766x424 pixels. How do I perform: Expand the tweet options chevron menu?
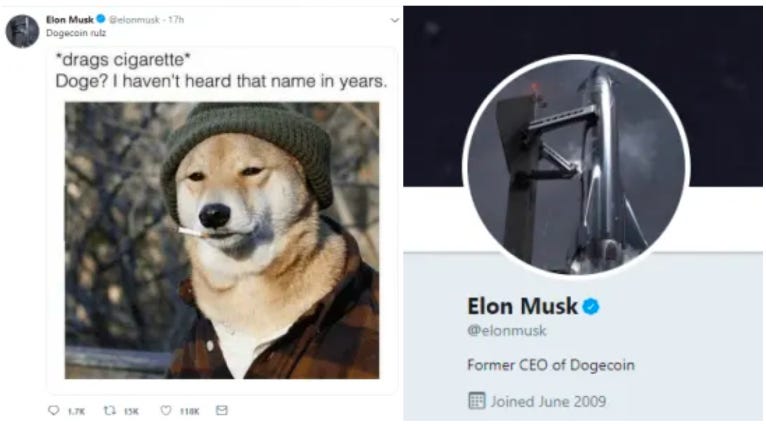tap(394, 21)
